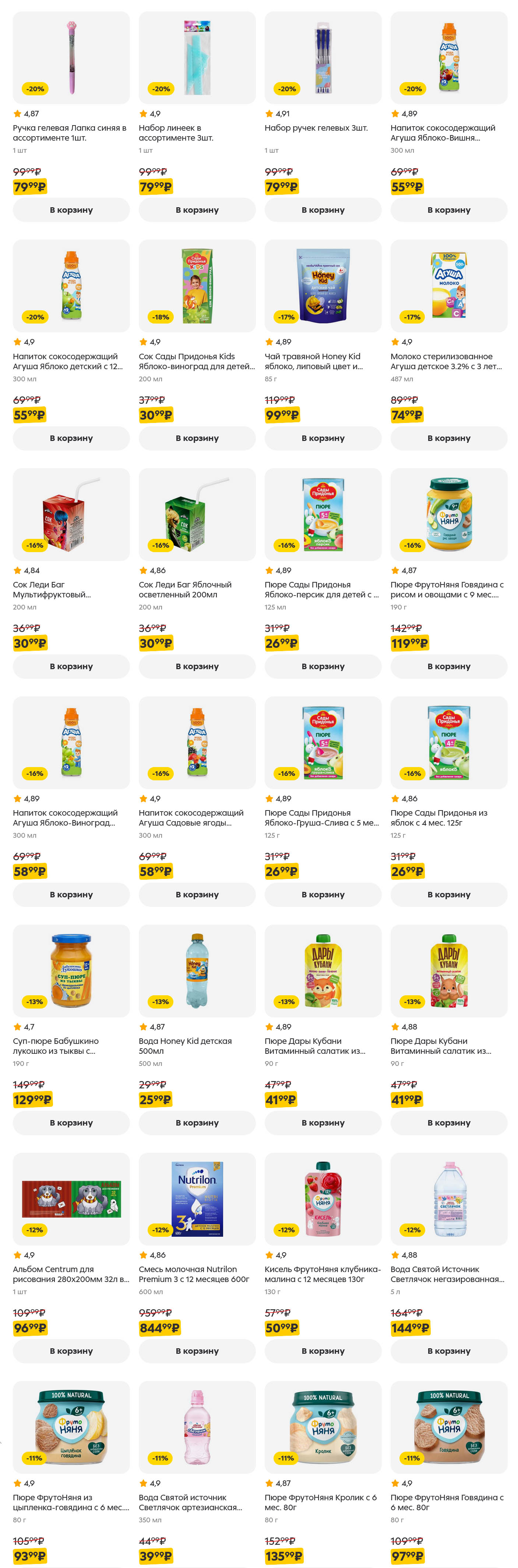Click 'В корзину' for Honey Kid herbal tea

323,438
